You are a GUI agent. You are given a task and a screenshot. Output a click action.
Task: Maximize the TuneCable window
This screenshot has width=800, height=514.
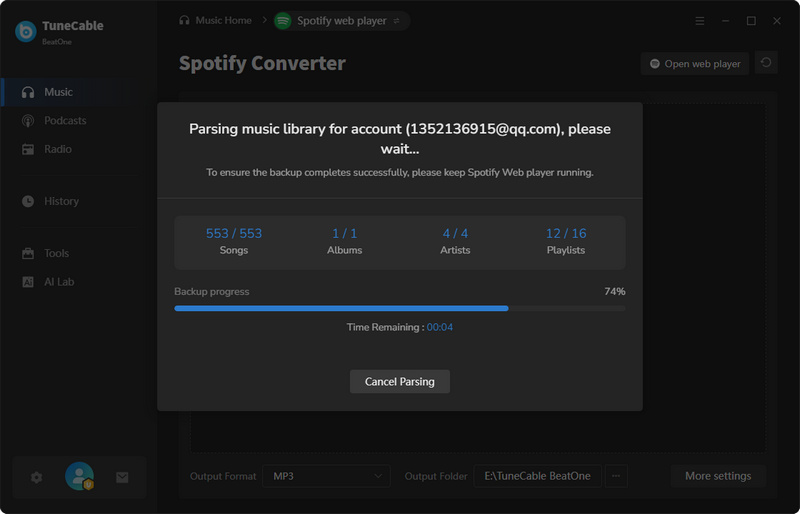(x=751, y=21)
